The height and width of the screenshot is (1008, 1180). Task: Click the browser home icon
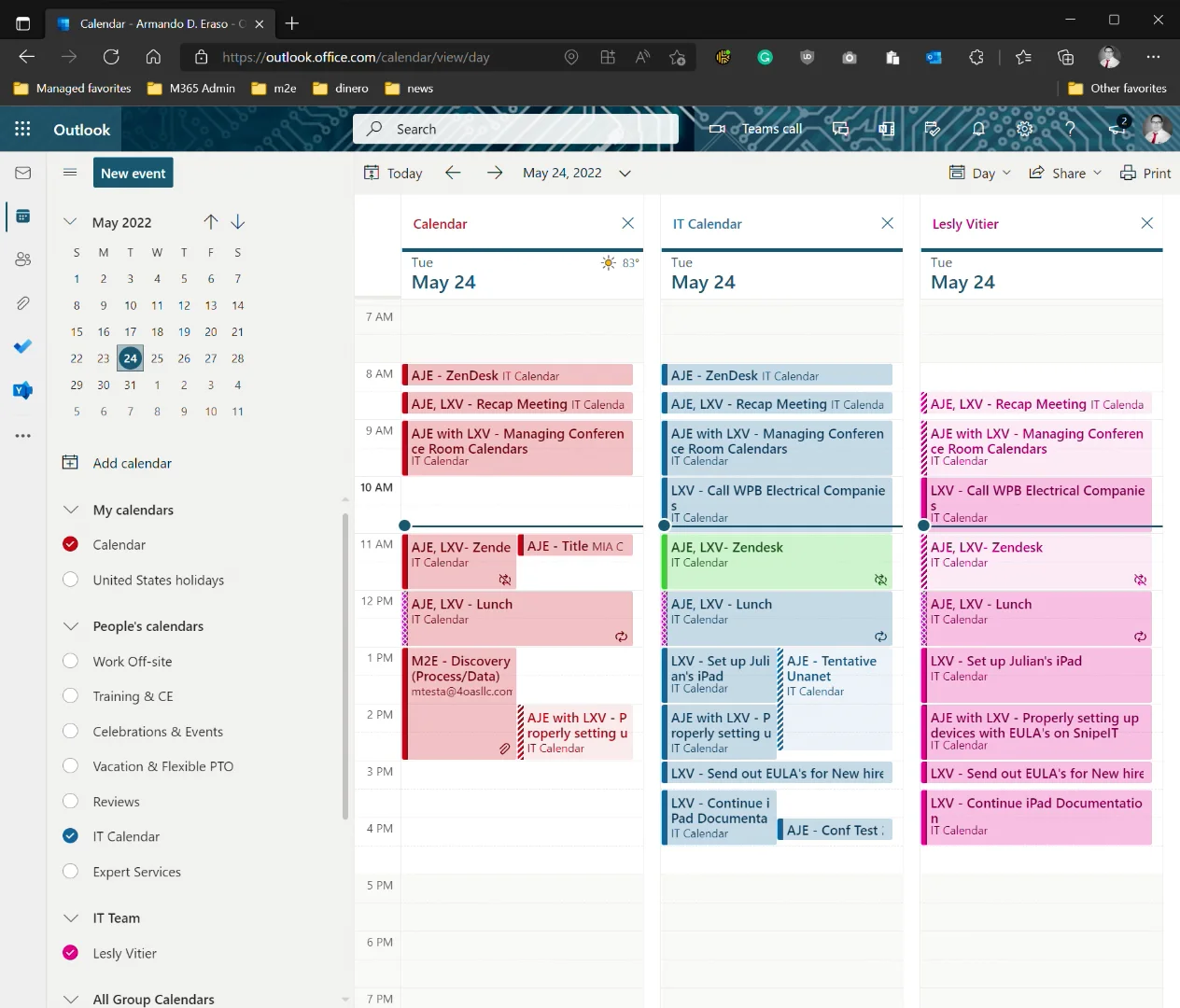[x=153, y=57]
